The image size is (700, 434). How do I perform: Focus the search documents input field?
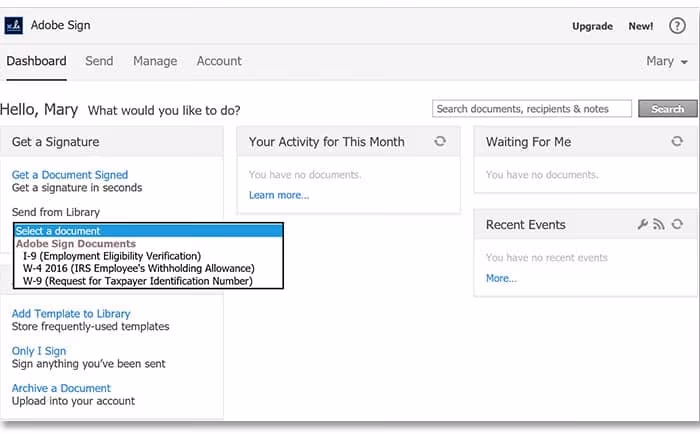[532, 108]
